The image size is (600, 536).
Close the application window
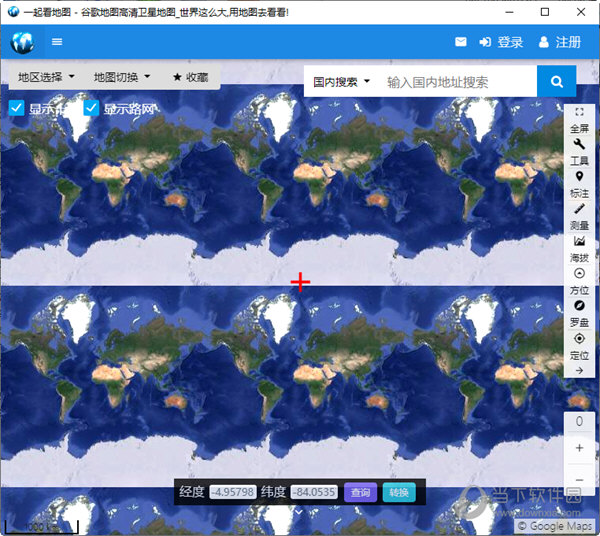click(x=581, y=12)
